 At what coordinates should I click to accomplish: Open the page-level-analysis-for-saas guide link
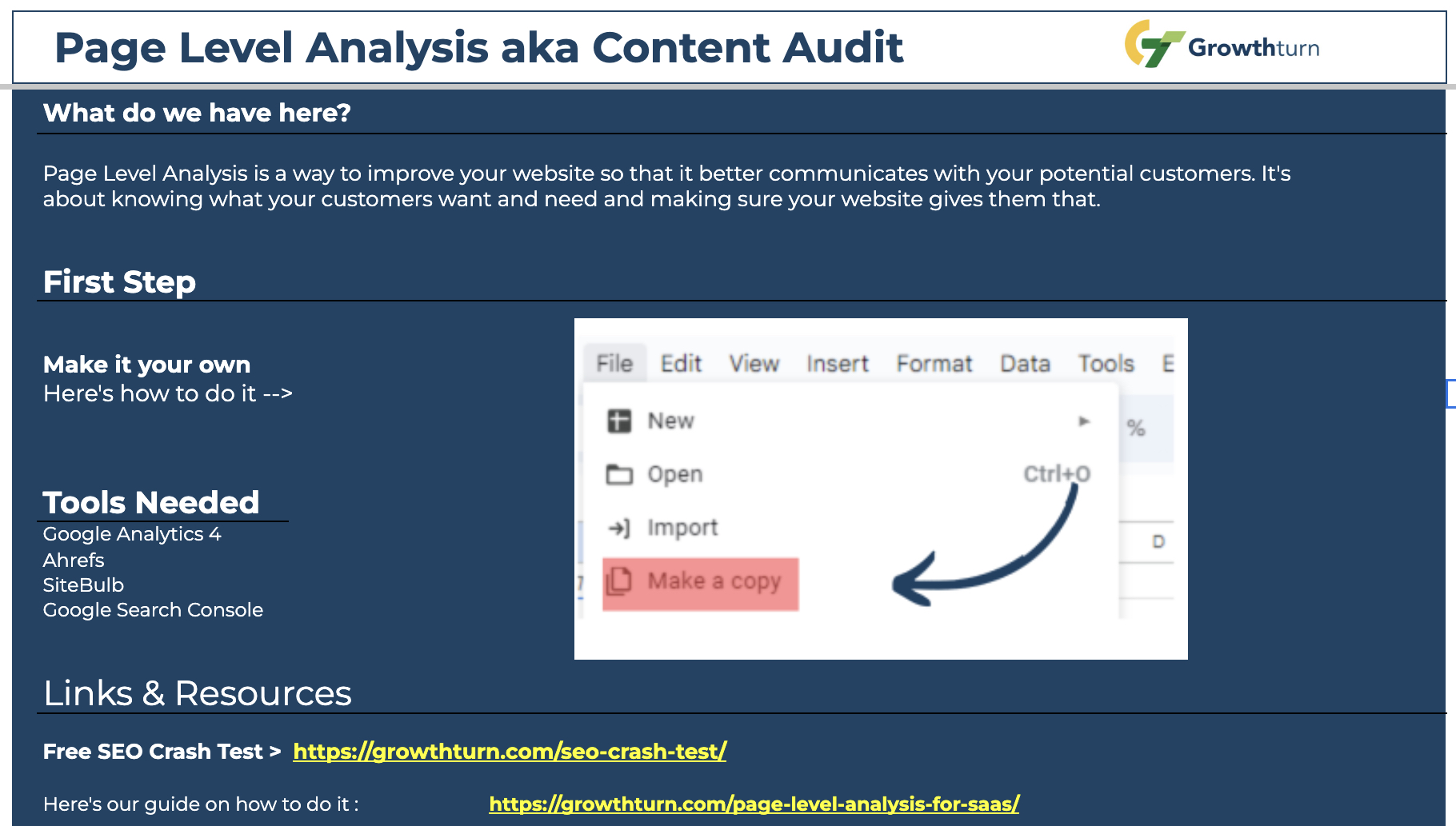point(754,804)
